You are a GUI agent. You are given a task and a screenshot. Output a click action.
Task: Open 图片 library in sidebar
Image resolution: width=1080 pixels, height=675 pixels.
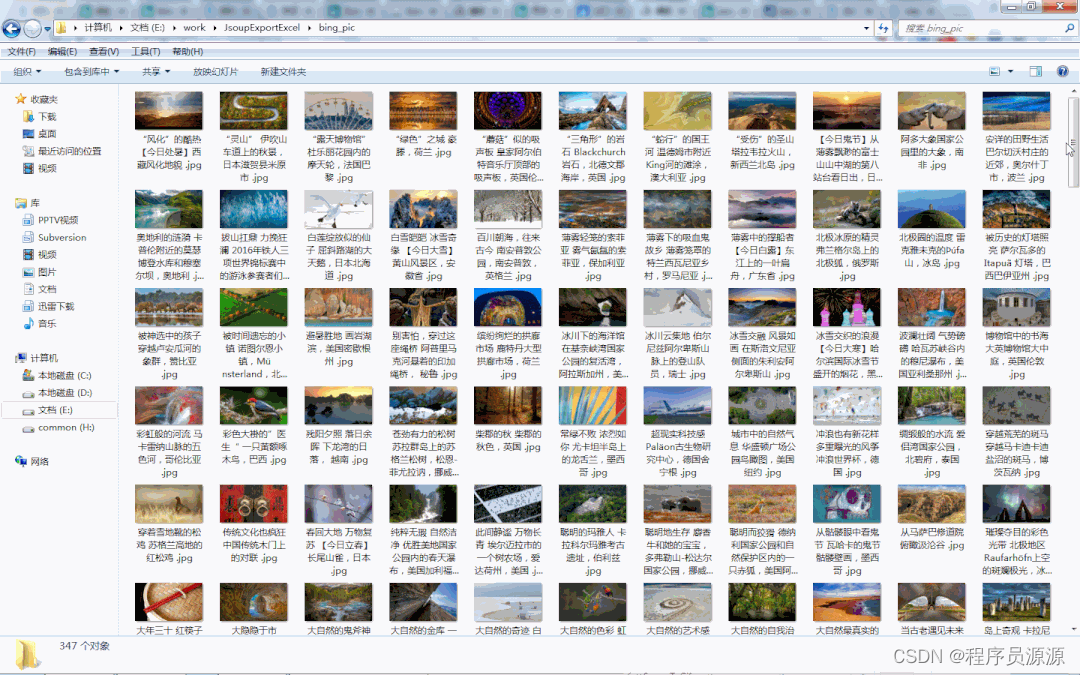[x=39, y=272]
